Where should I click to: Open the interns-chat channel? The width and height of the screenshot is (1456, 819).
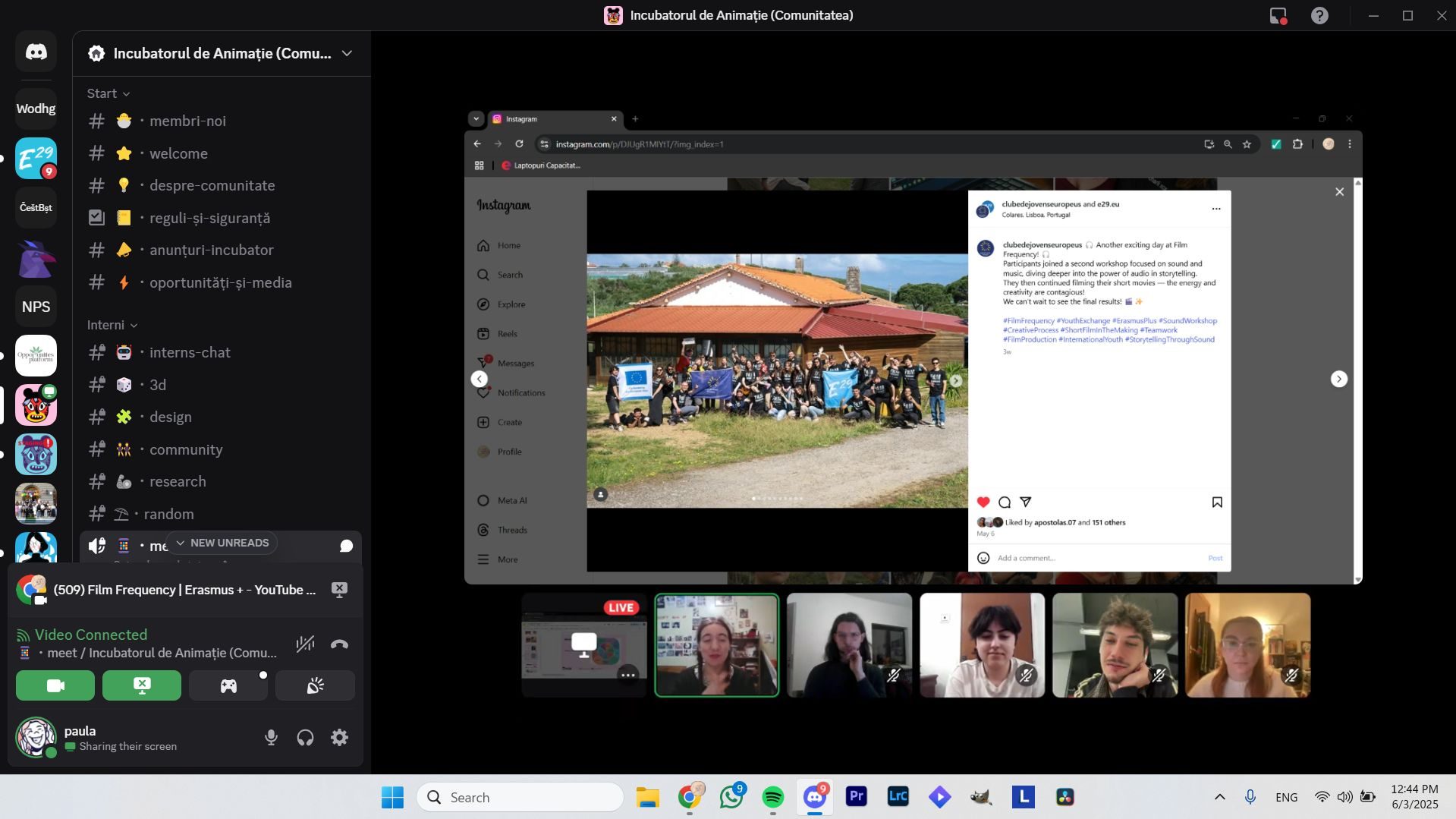[x=190, y=352]
